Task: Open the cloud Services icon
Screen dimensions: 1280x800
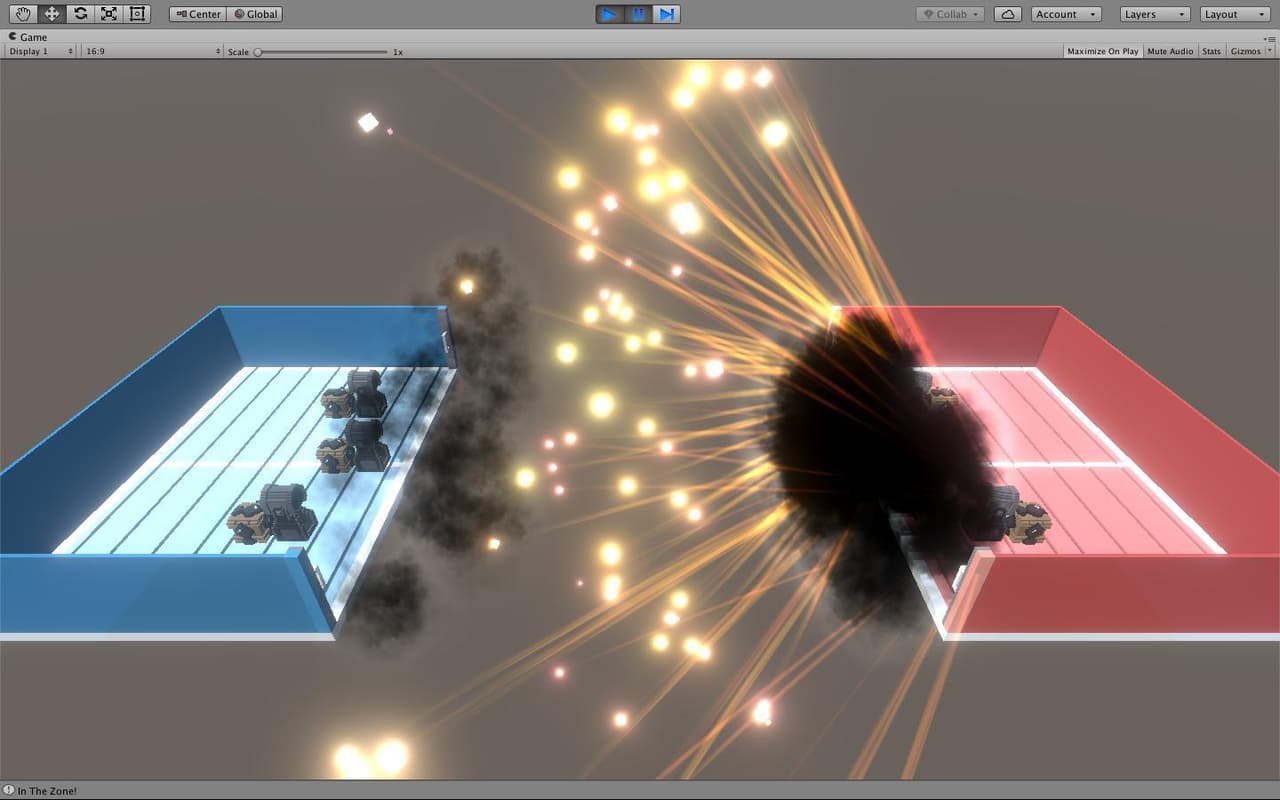Action: coord(1009,14)
